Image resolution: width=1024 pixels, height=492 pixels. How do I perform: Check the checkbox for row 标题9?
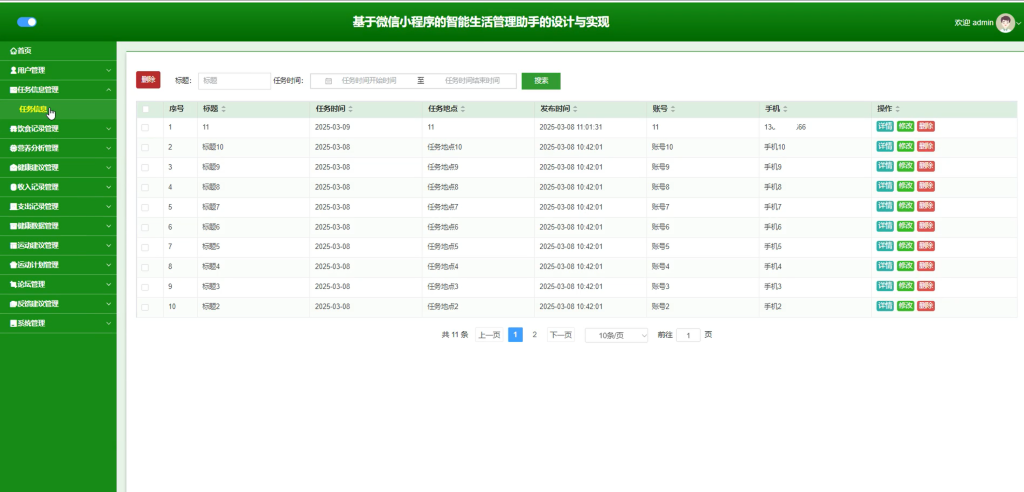145,167
